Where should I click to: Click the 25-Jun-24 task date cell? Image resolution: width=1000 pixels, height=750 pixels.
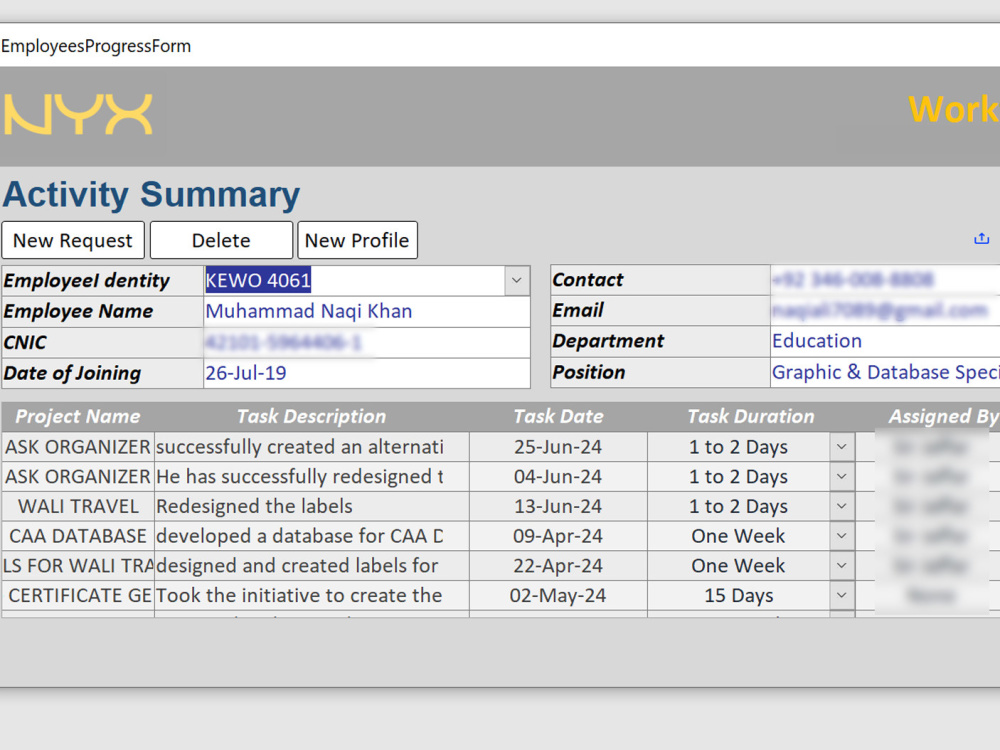coord(558,447)
